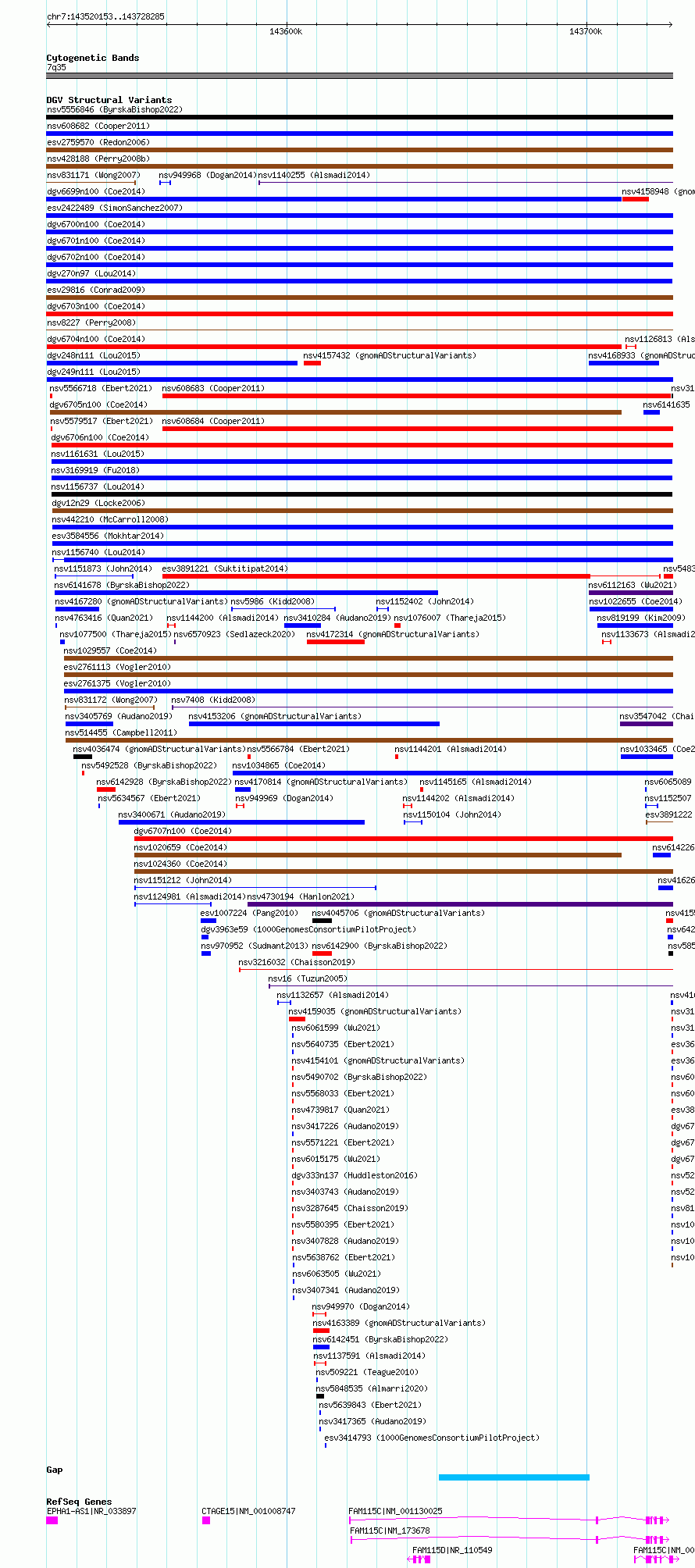Image resolution: width=695 pixels, height=1568 pixels.
Task: Open variant nsv608682 (Cooper2011)
Action: [359, 134]
